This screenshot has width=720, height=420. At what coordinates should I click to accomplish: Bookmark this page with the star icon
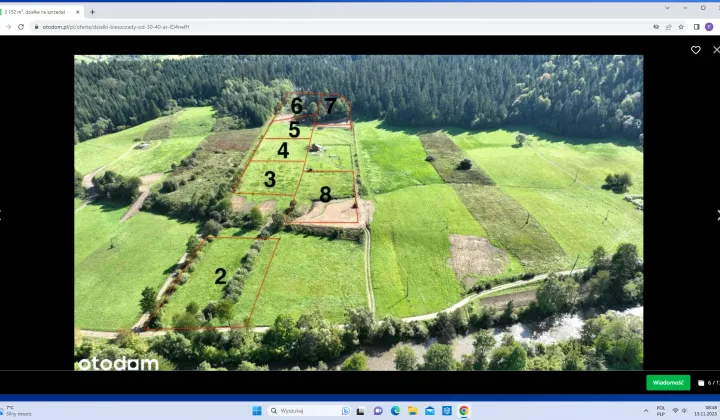point(681,27)
